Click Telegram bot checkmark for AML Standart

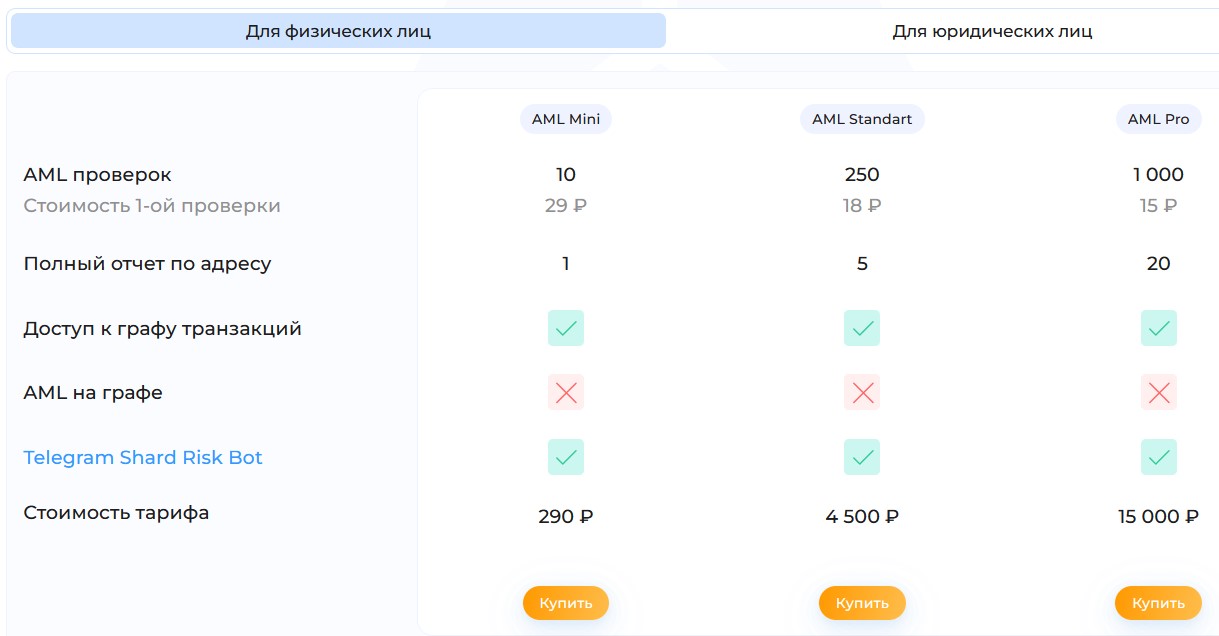(x=862, y=457)
